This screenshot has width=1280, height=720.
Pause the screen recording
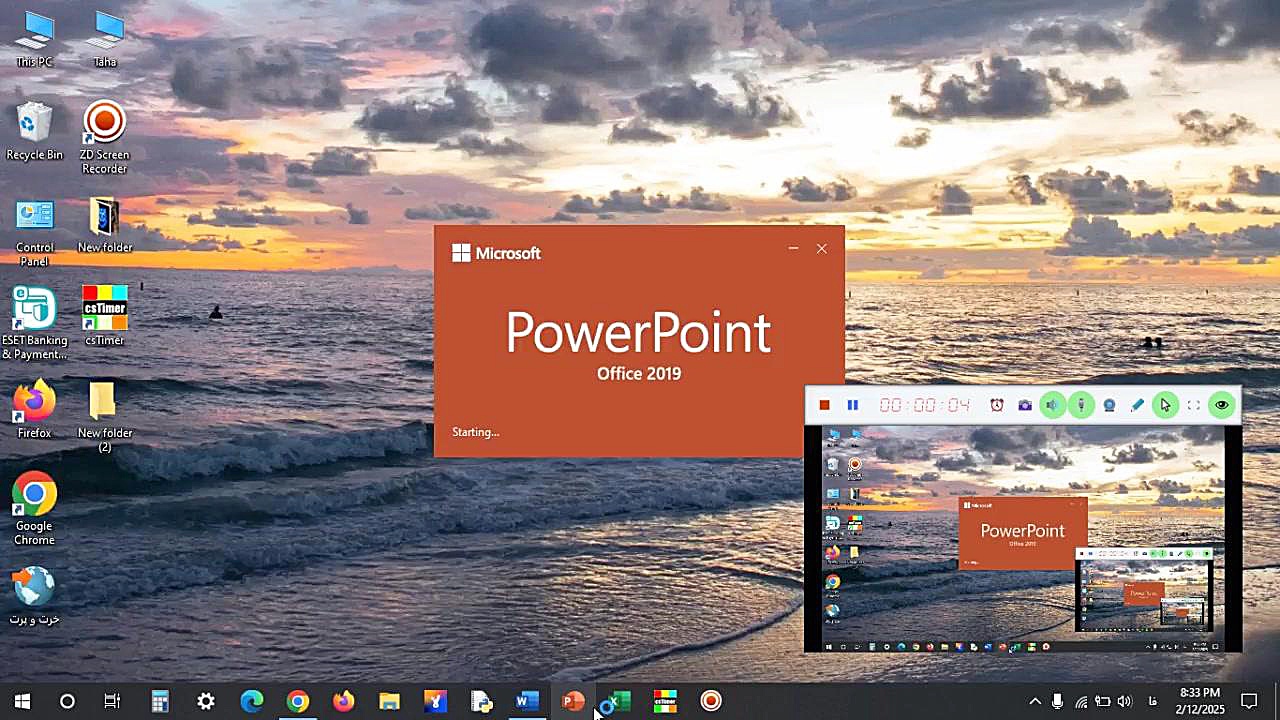[x=853, y=405]
